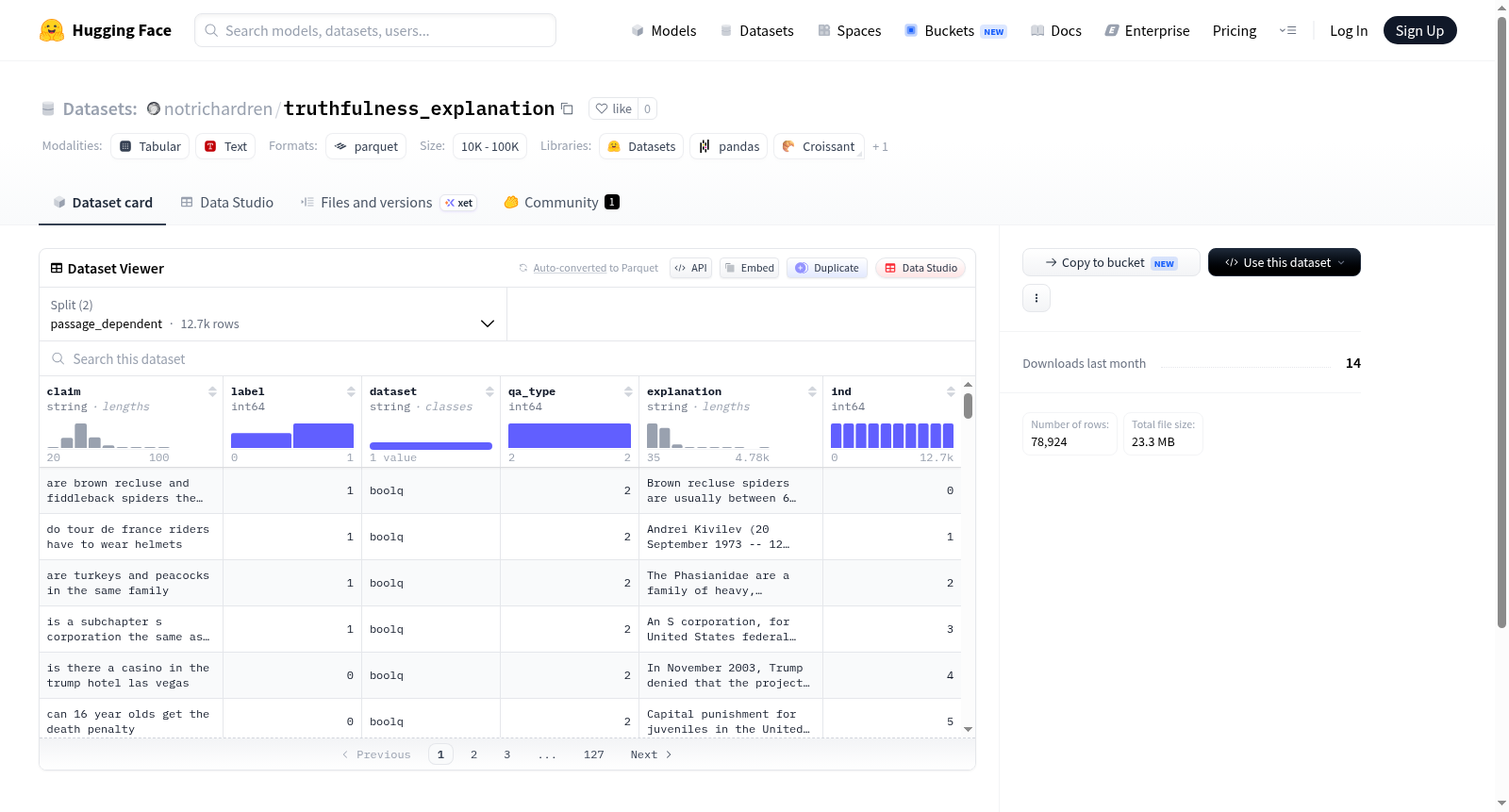Show the +1 additional libraries
Viewport: 1509px width, 812px height.
pos(880,146)
